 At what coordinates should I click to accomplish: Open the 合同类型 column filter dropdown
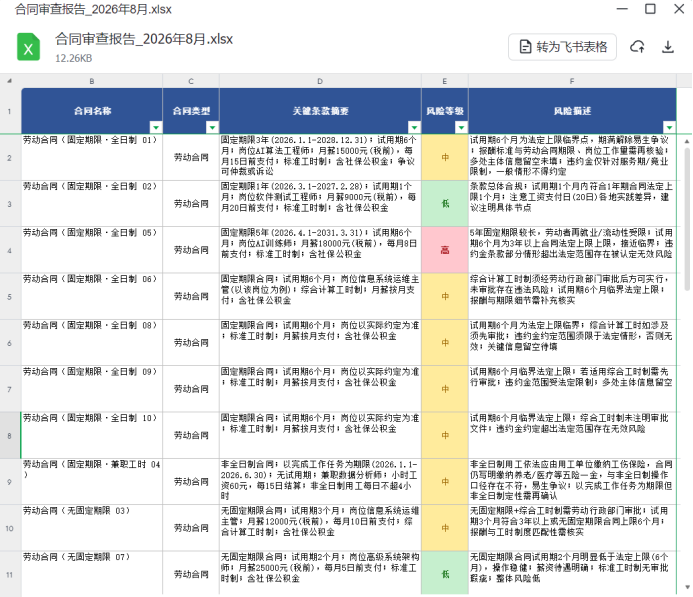click(213, 128)
